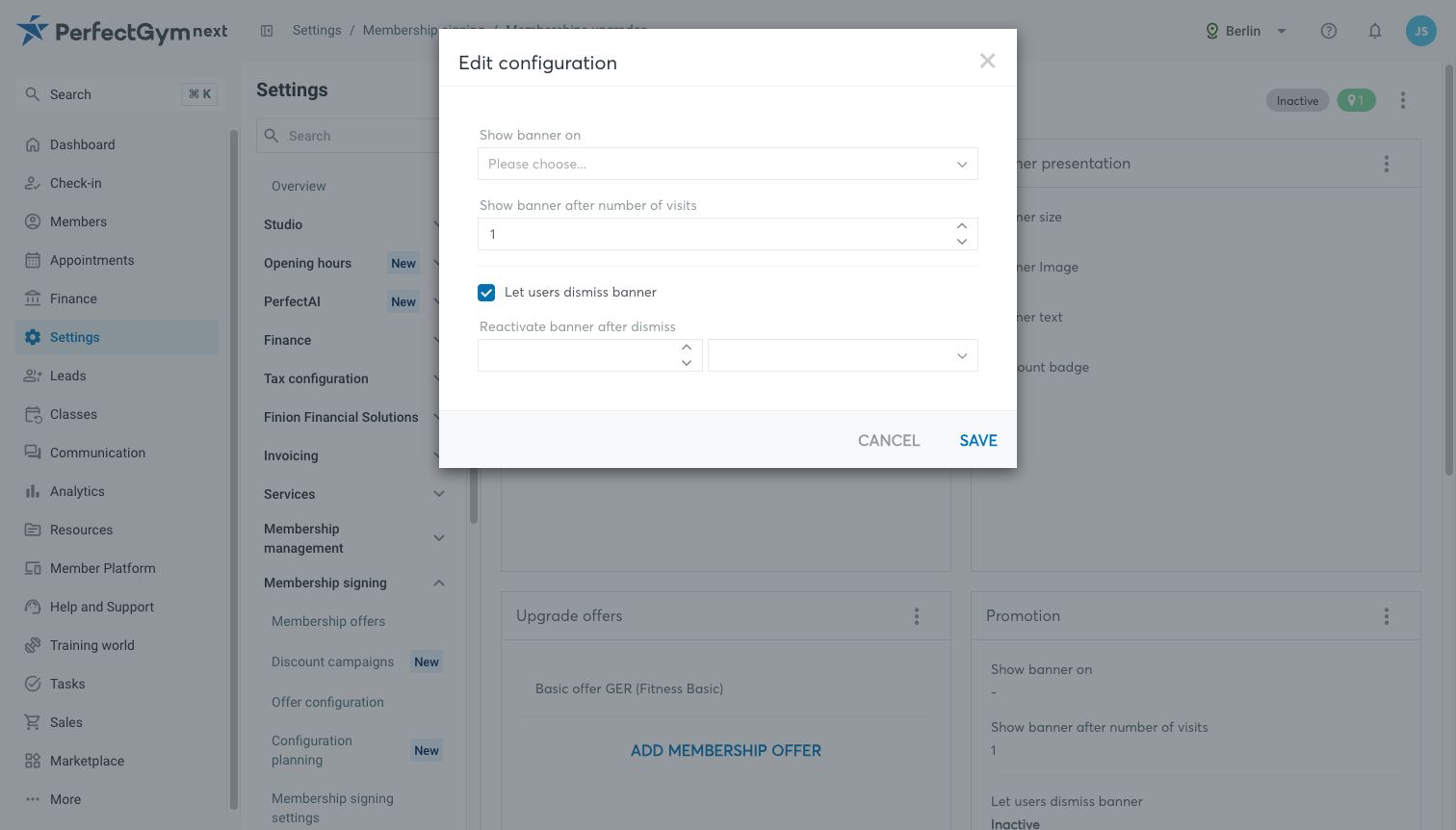Open the notifications bell

pos(1375,31)
